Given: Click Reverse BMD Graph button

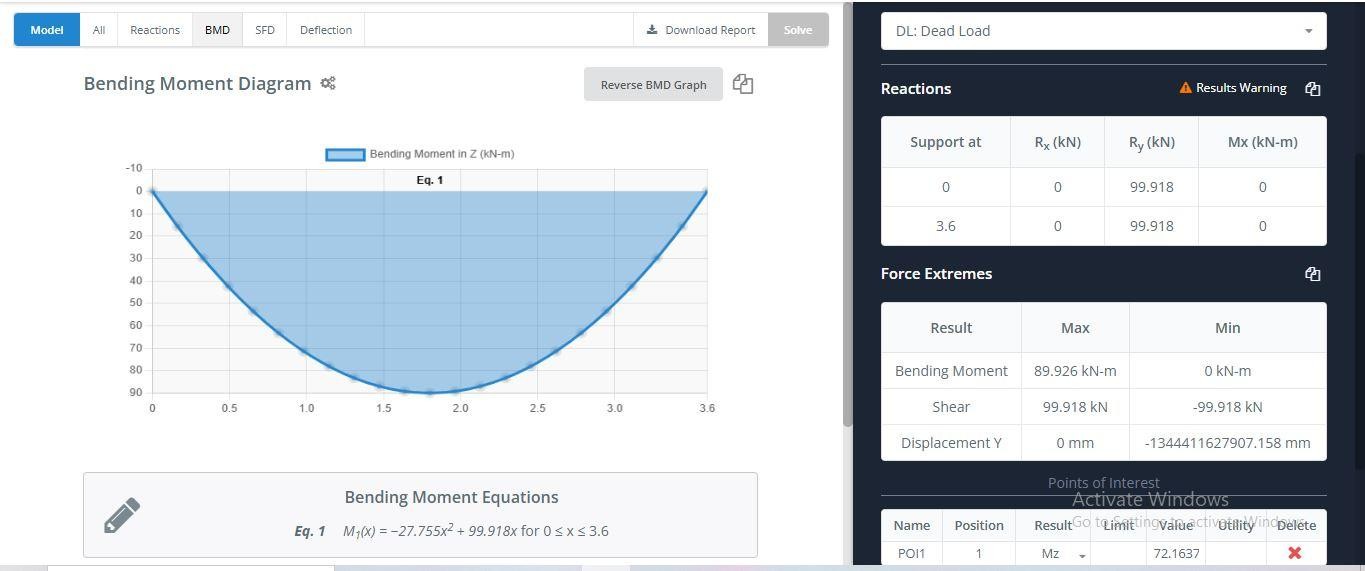Looking at the screenshot, I should [653, 85].
